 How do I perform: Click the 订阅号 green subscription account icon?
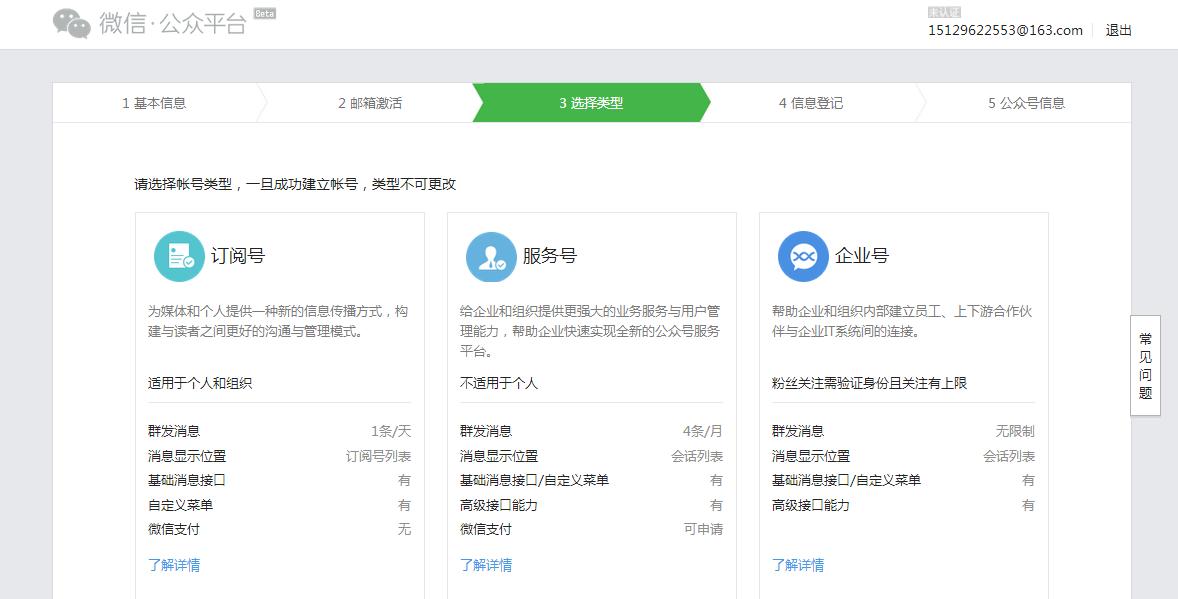pyautogui.click(x=178, y=256)
